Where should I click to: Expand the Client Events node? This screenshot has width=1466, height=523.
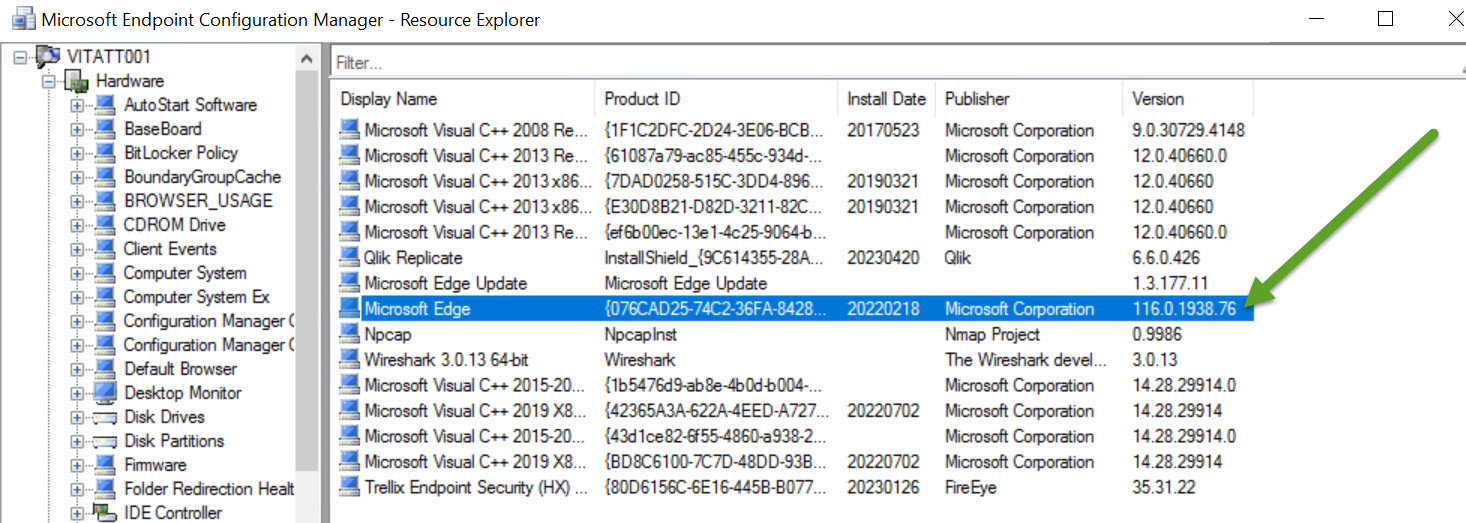point(77,249)
